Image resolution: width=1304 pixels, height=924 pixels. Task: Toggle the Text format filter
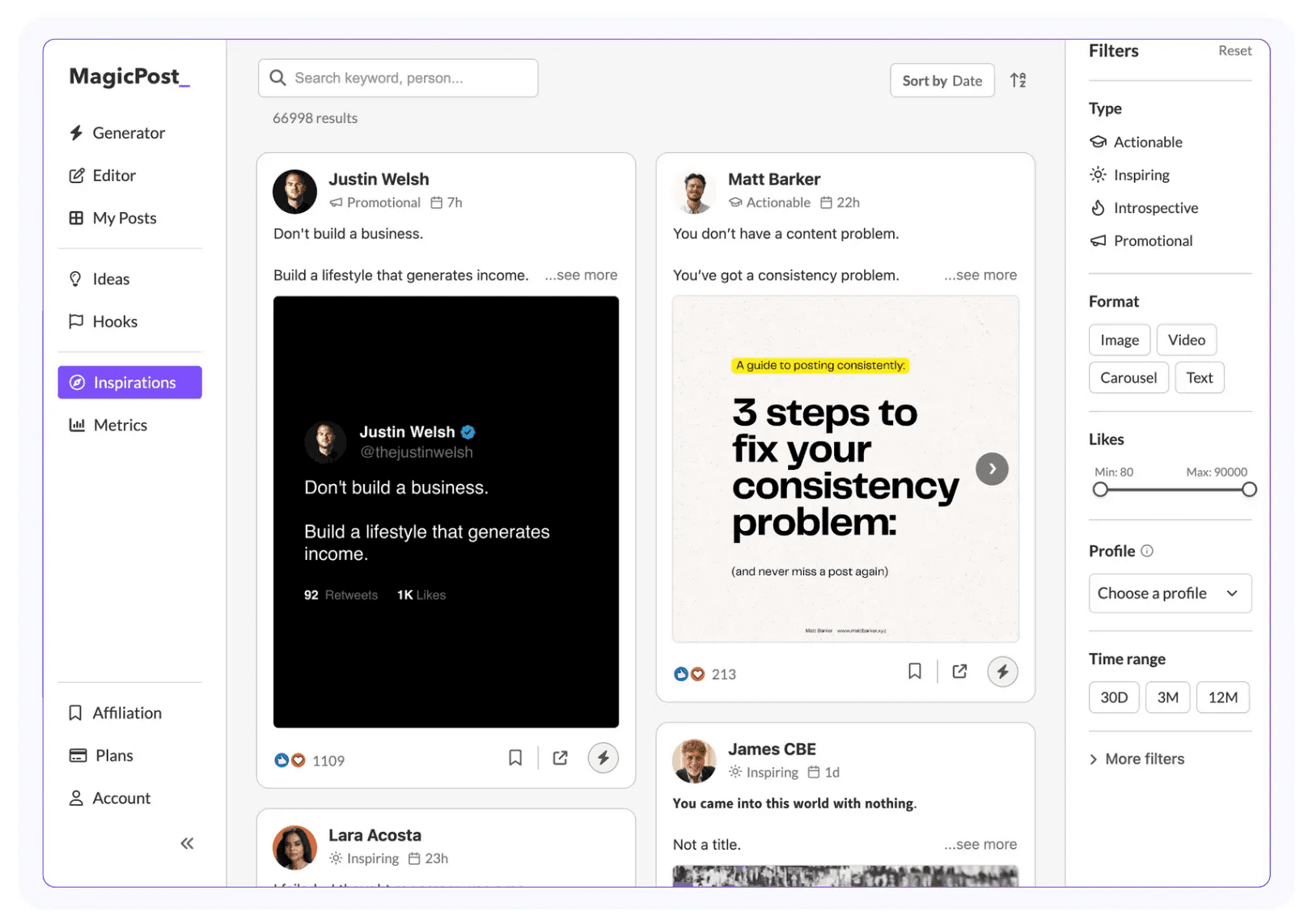tap(1200, 378)
